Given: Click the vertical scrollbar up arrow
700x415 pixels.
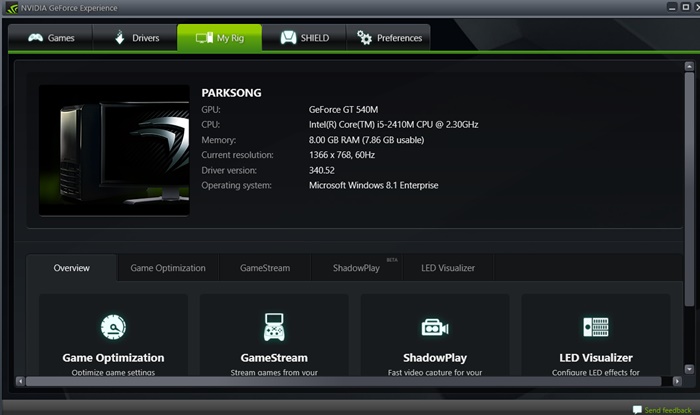Looking at the screenshot, I should (x=689, y=66).
